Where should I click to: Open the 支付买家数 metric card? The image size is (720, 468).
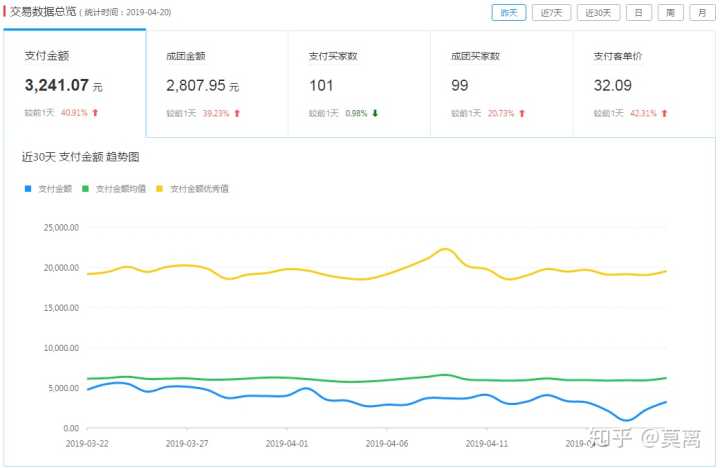(x=358, y=83)
